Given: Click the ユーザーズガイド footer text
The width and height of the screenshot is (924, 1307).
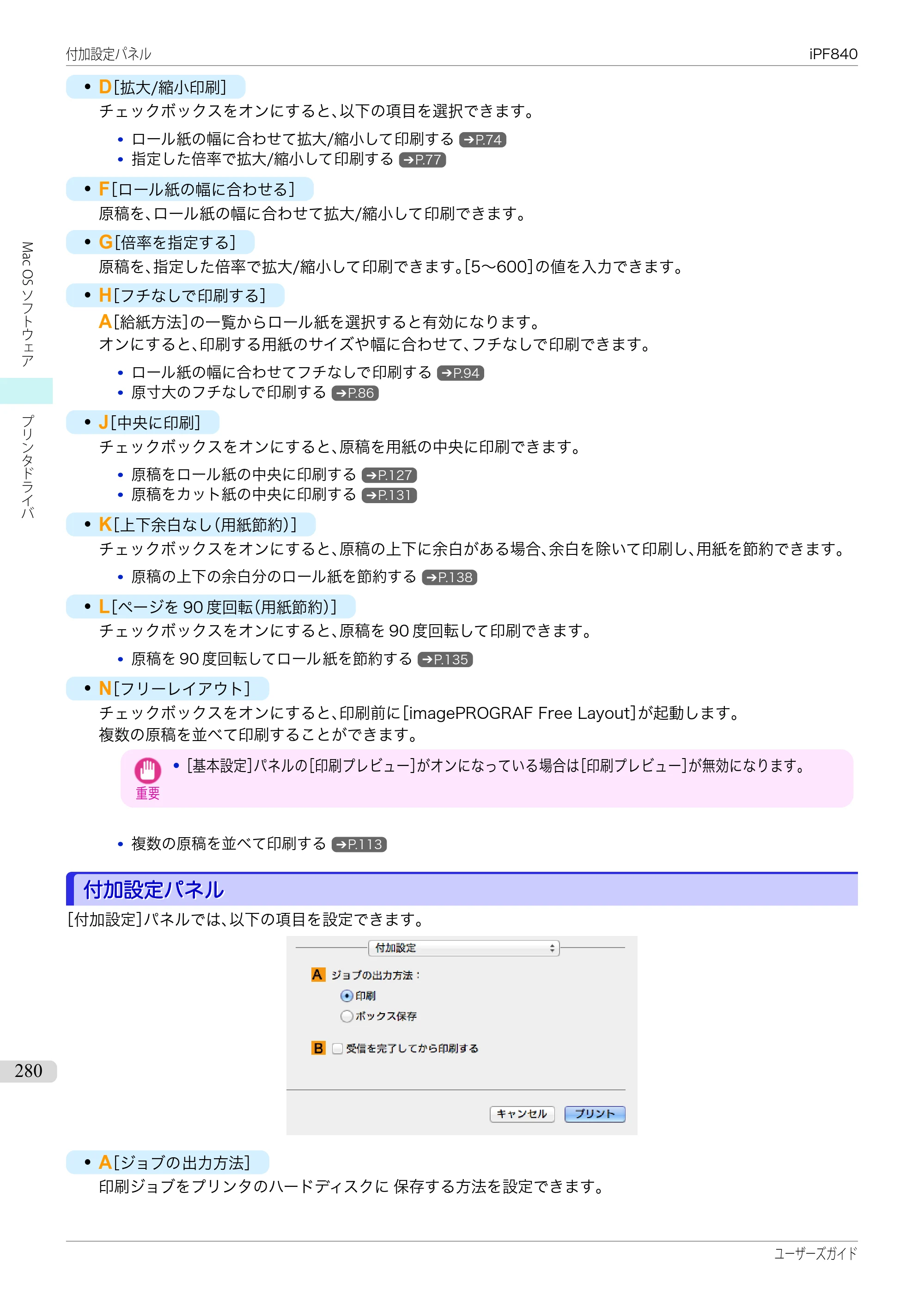Looking at the screenshot, I should point(815,1253).
